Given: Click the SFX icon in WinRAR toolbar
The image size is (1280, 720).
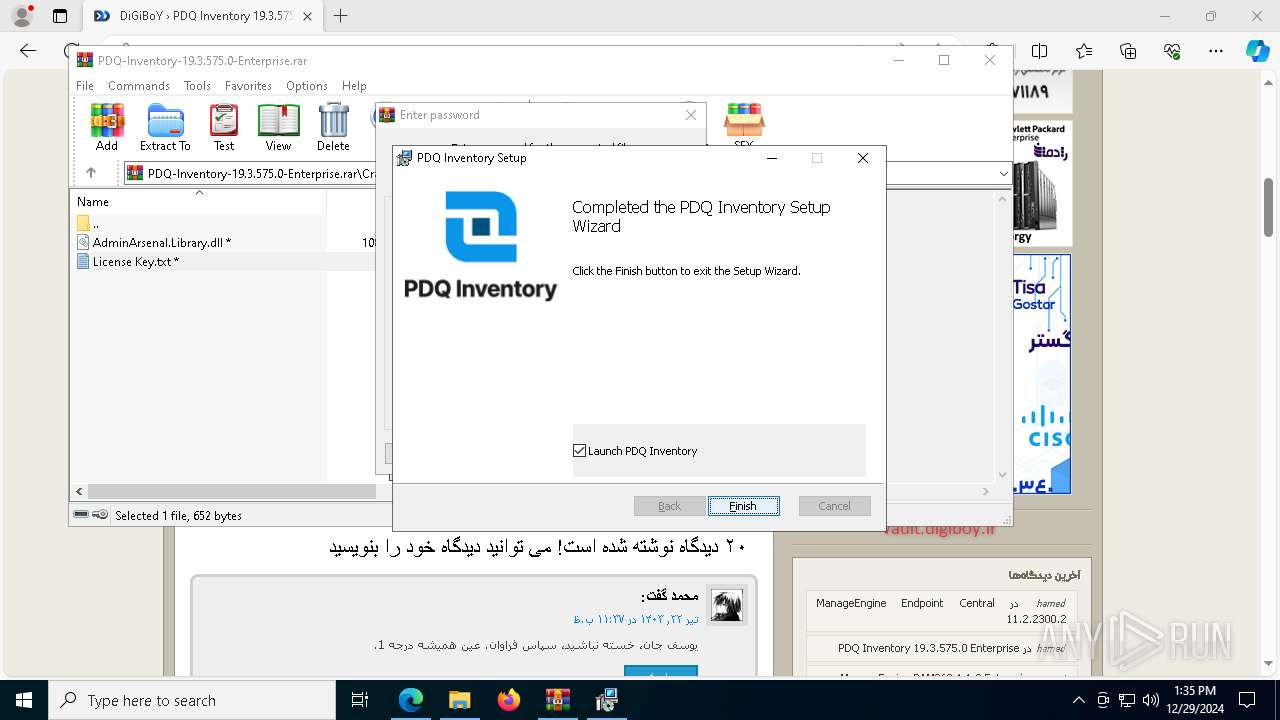Looking at the screenshot, I should coord(744,125).
